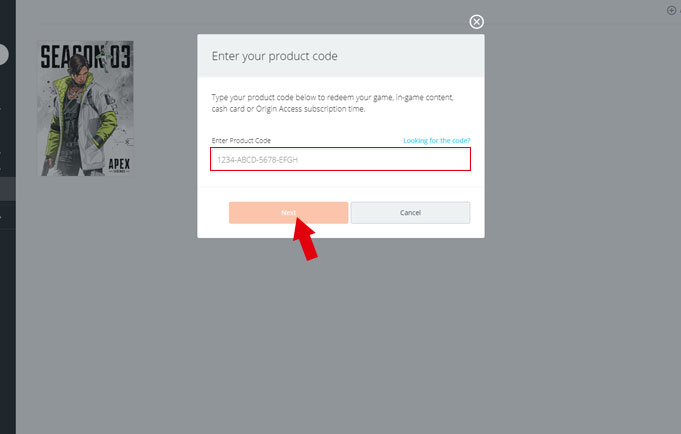Viewport: 681px width, 434px height.
Task: Cancel the product code dialog
Action: point(410,213)
